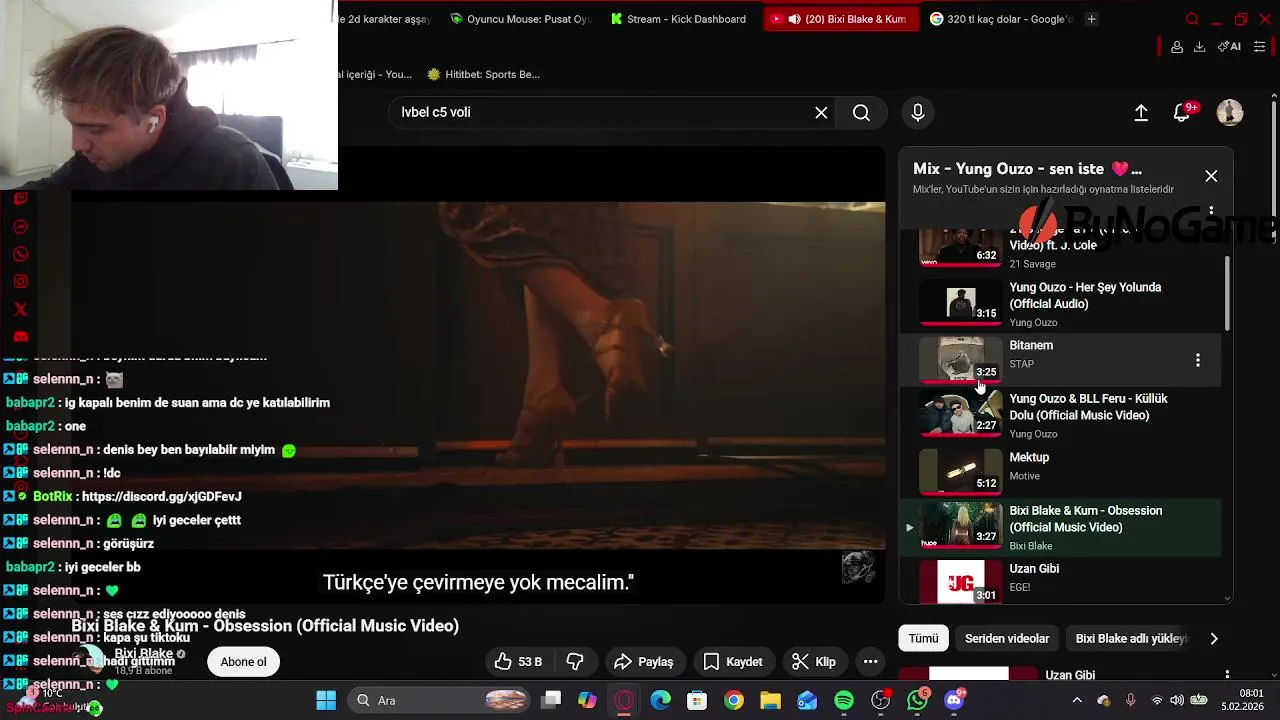1280x720 pixels.
Task: Open Task View from the taskbar
Action: click(x=551, y=700)
